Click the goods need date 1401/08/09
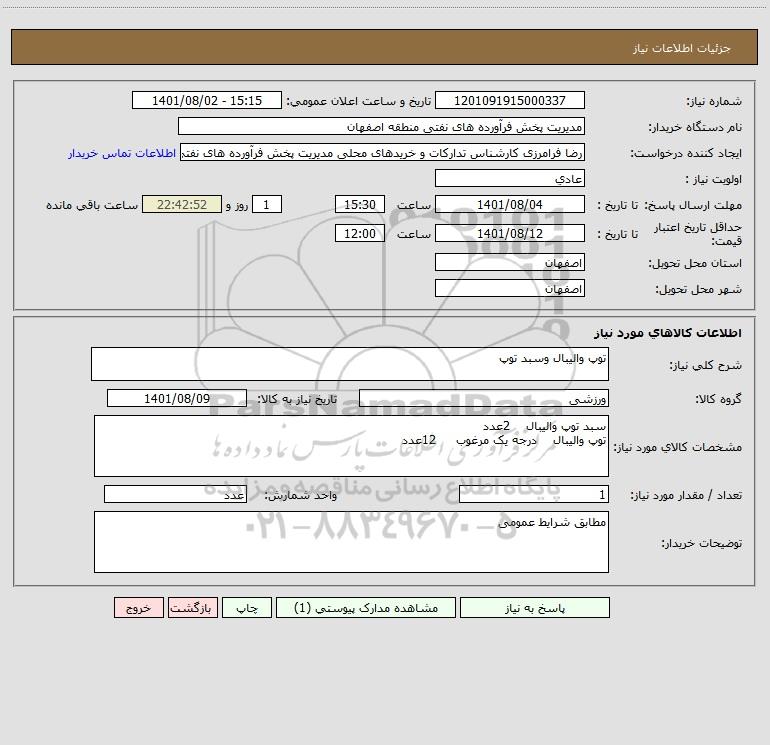Viewport: 770px width, 745px height. click(177, 398)
